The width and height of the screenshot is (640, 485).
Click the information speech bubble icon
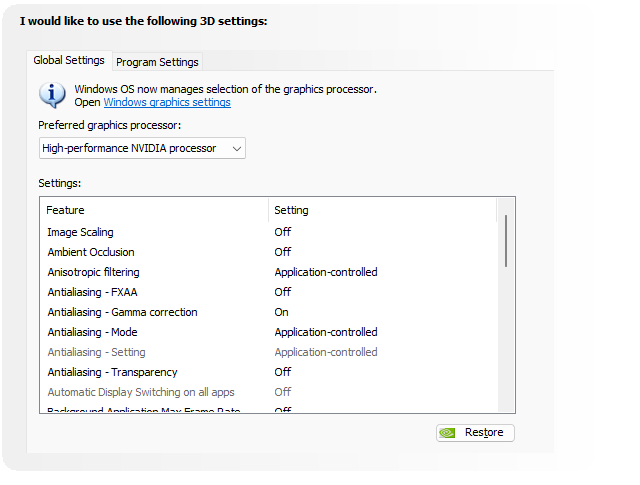click(52, 95)
